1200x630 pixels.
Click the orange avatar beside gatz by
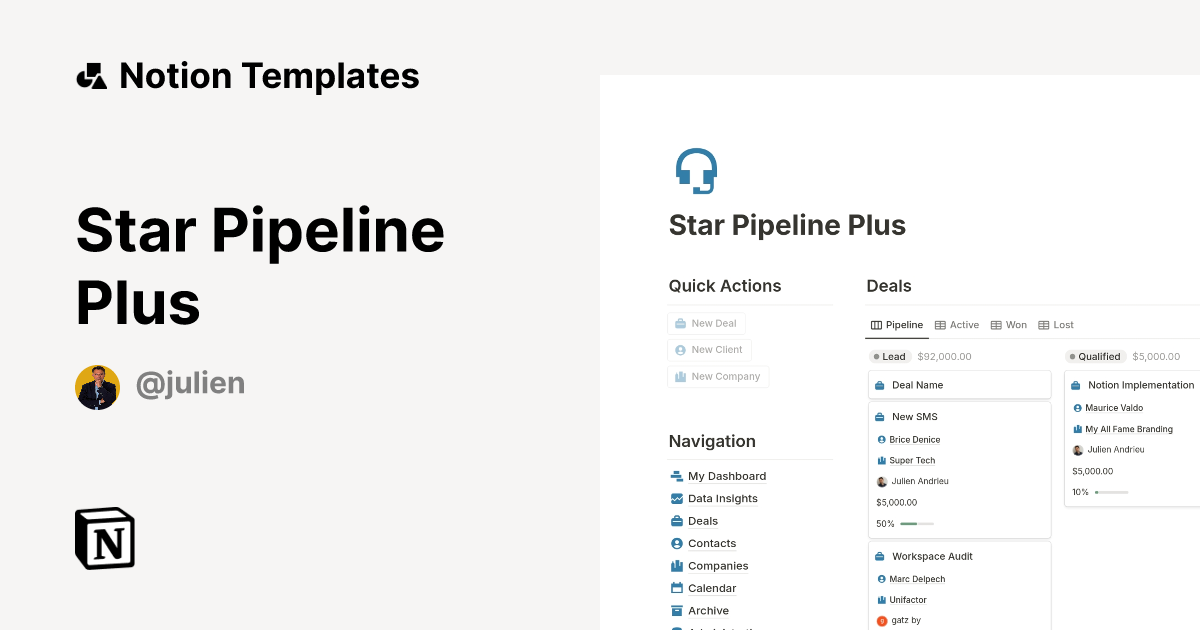pyautogui.click(x=881, y=619)
